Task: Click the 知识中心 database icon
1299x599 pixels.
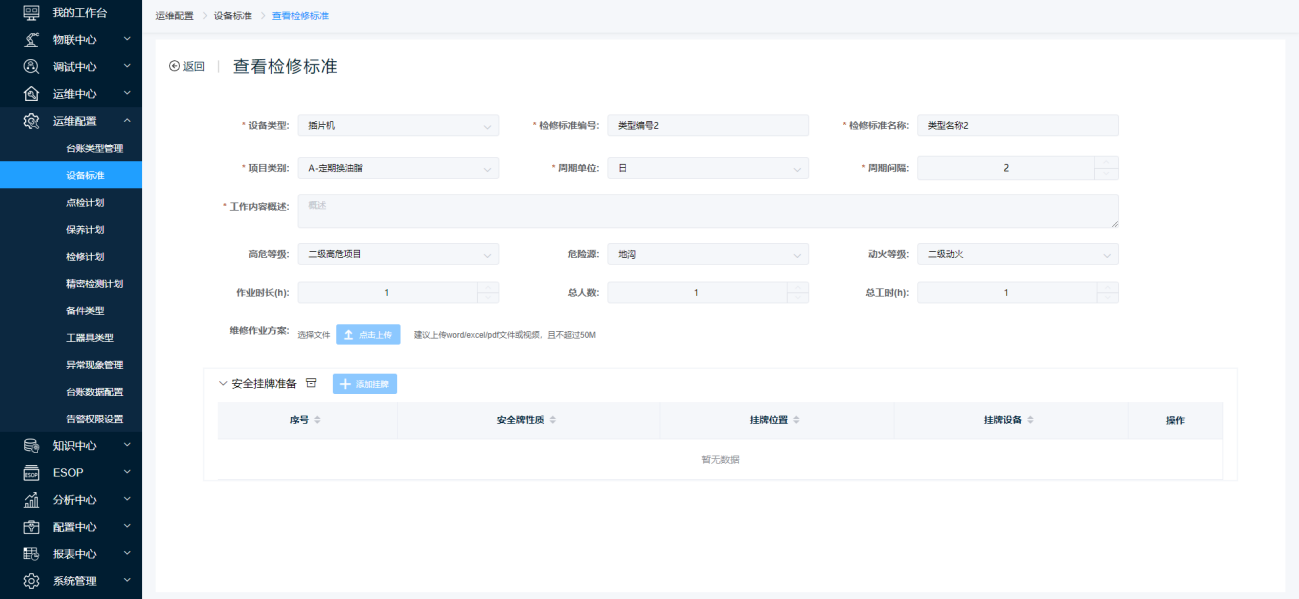Action: click(31, 445)
